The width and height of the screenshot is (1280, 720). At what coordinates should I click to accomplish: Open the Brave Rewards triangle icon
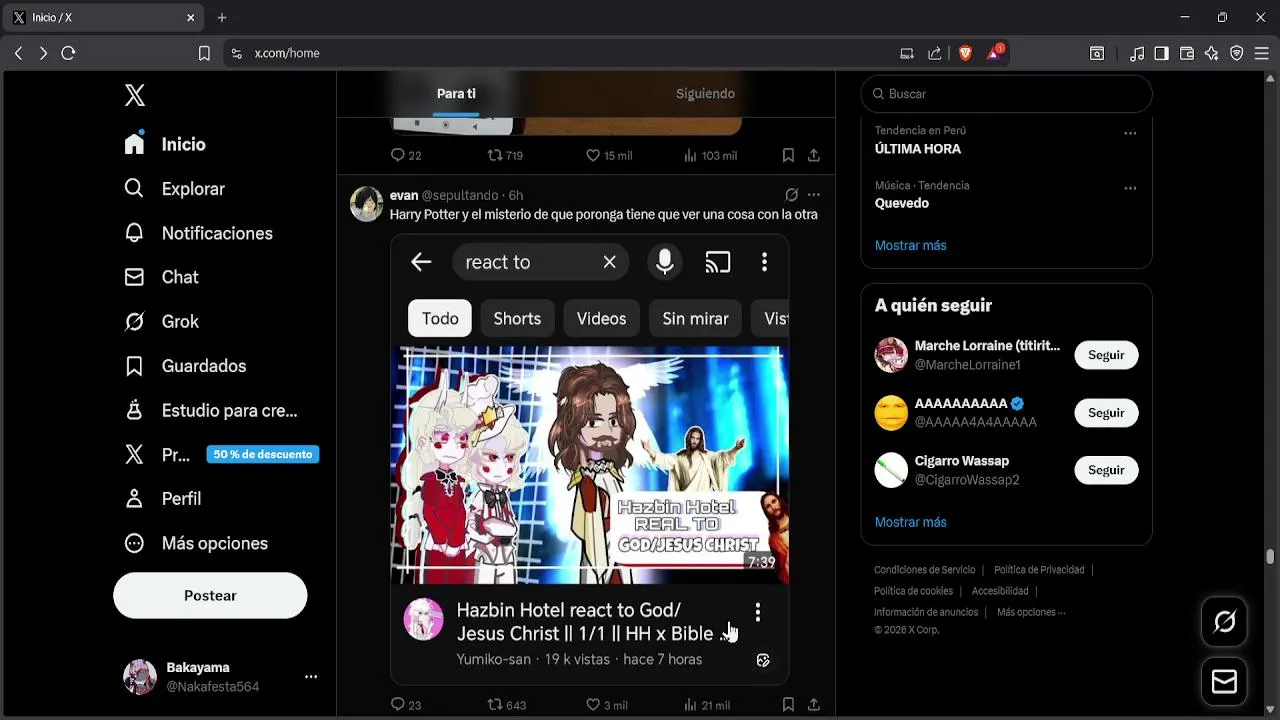(x=995, y=52)
